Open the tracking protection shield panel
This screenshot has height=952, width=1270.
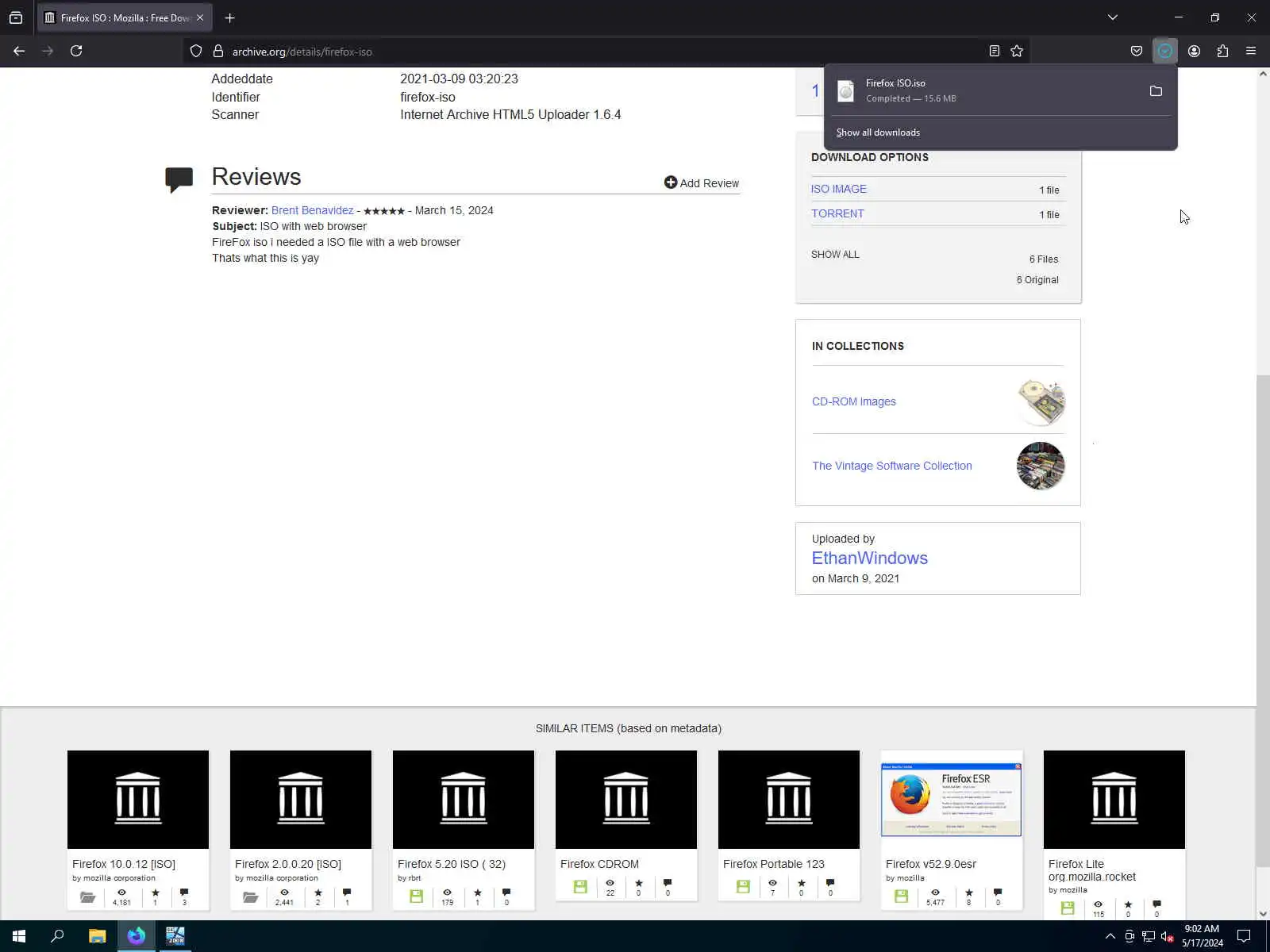[x=196, y=52]
